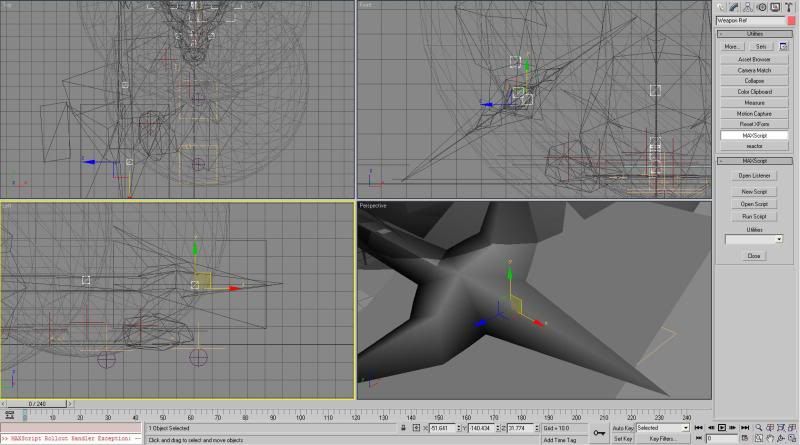Click the large Set Keys key icon
This screenshot has width=800, height=445.
pos(599,433)
